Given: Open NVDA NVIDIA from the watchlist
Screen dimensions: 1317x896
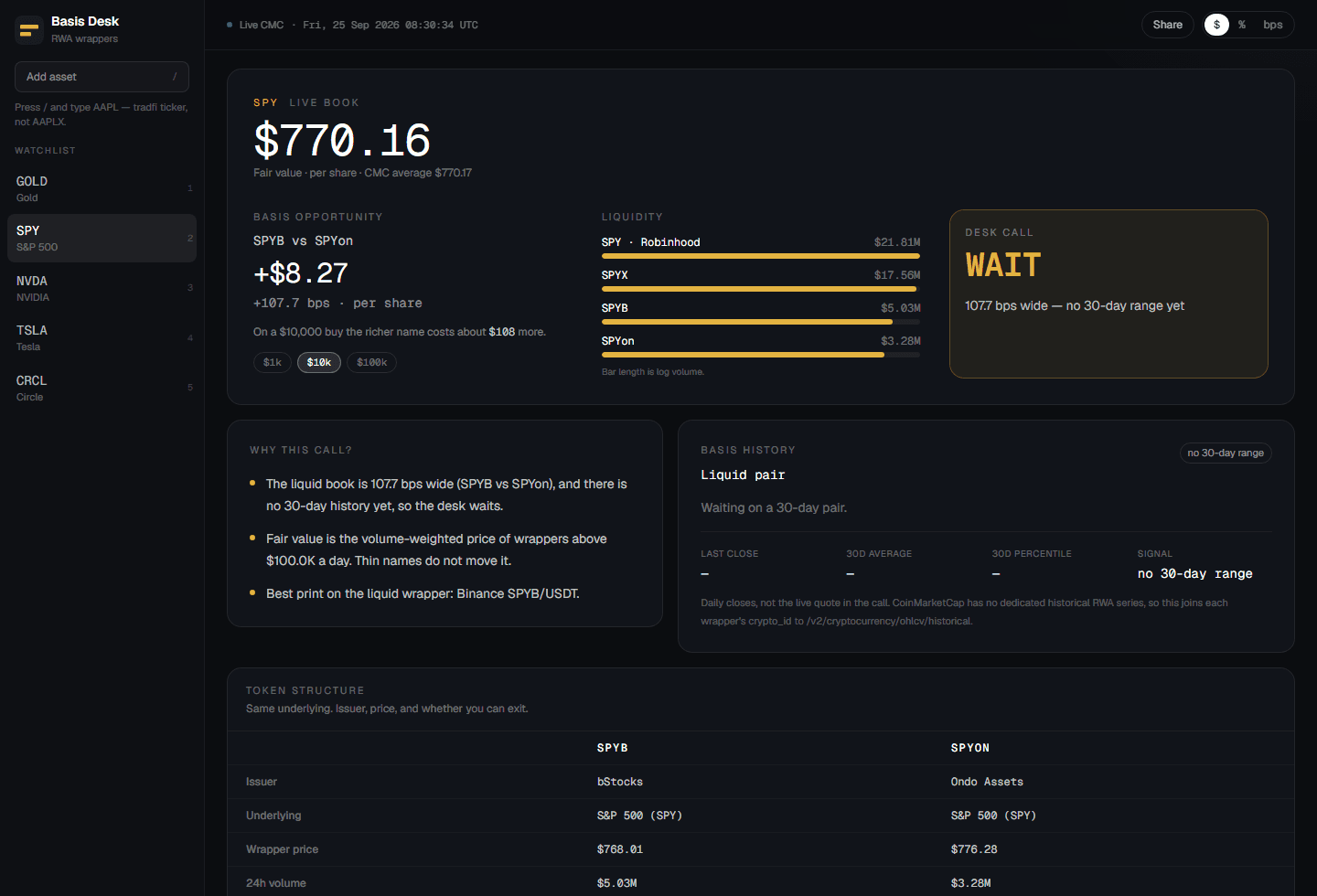Looking at the screenshot, I should pos(102,288).
